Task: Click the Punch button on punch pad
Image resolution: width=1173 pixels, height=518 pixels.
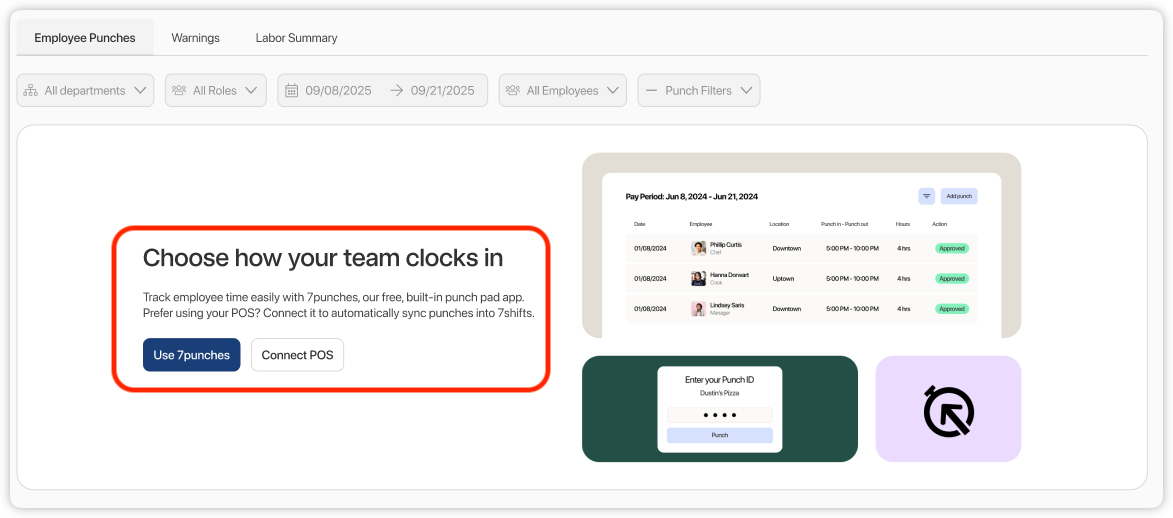Action: point(720,435)
